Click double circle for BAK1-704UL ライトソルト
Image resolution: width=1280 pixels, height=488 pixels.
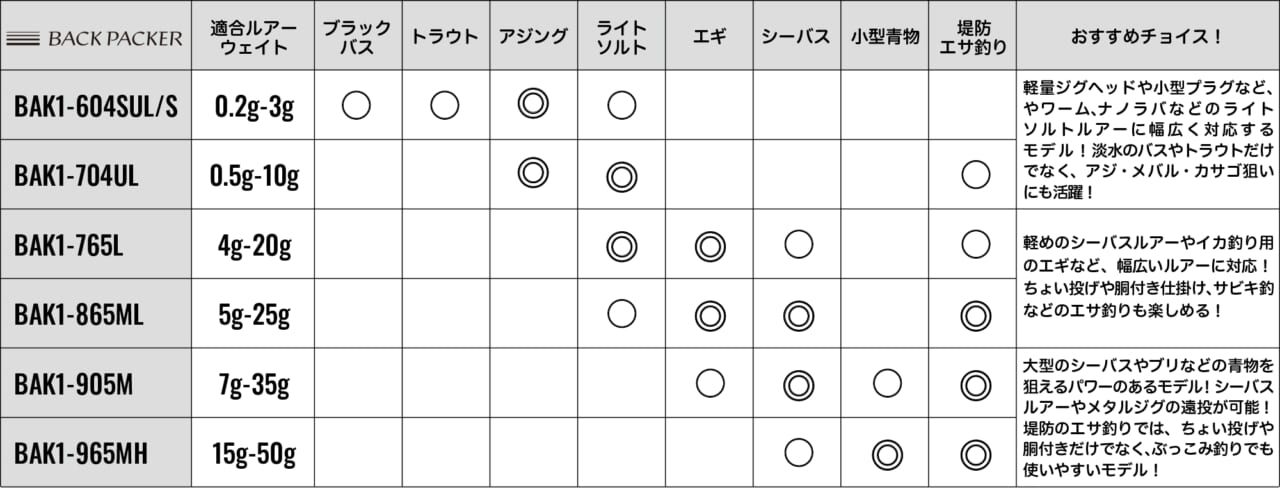621,176
